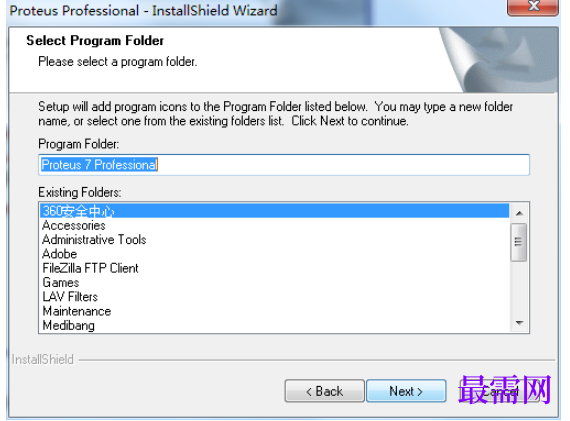
Task: Click the InstallShield label at bottom
Action: [x=43, y=360]
